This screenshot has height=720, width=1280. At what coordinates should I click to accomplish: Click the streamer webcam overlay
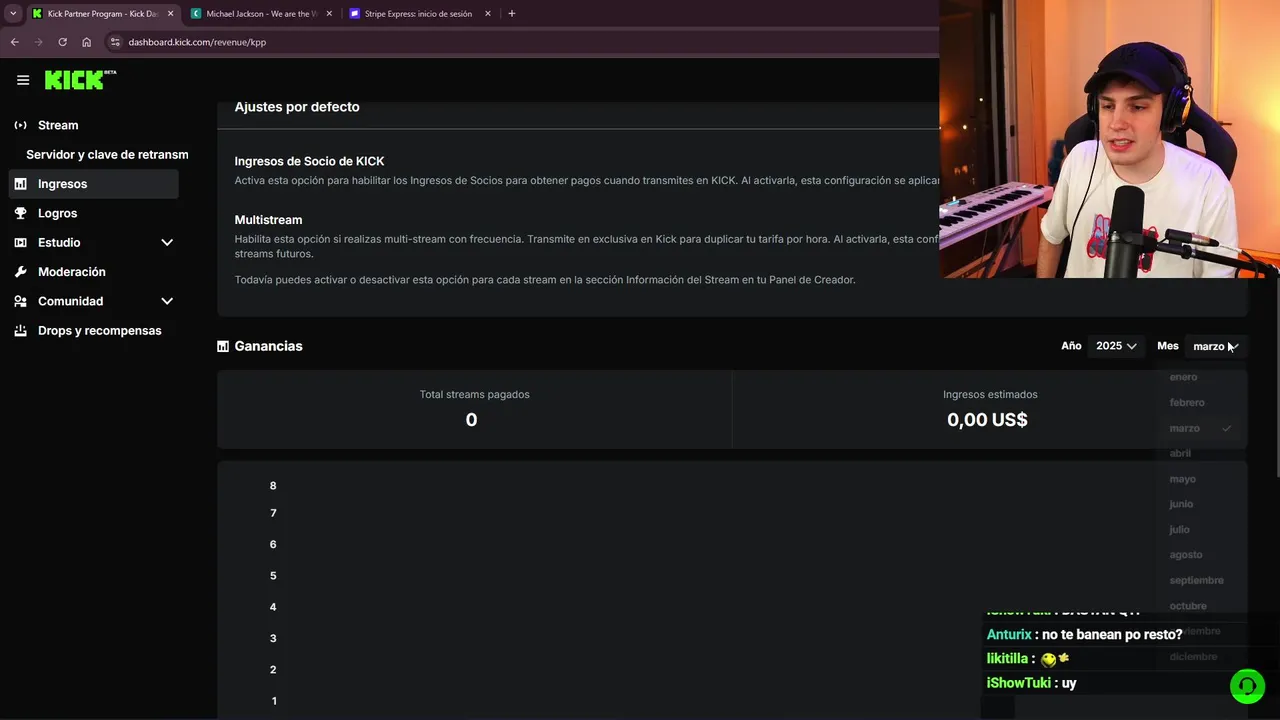pos(1109,139)
